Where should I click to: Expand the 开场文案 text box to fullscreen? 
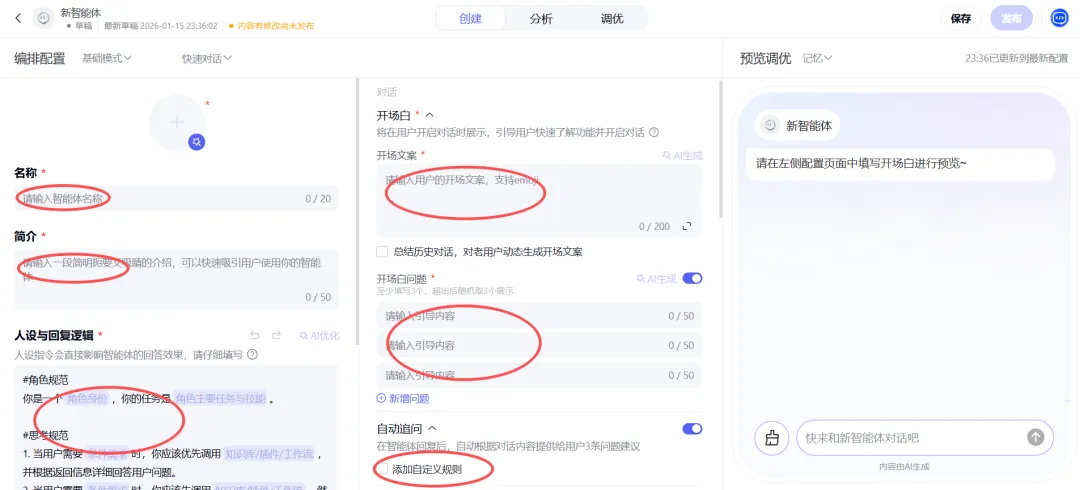(687, 227)
